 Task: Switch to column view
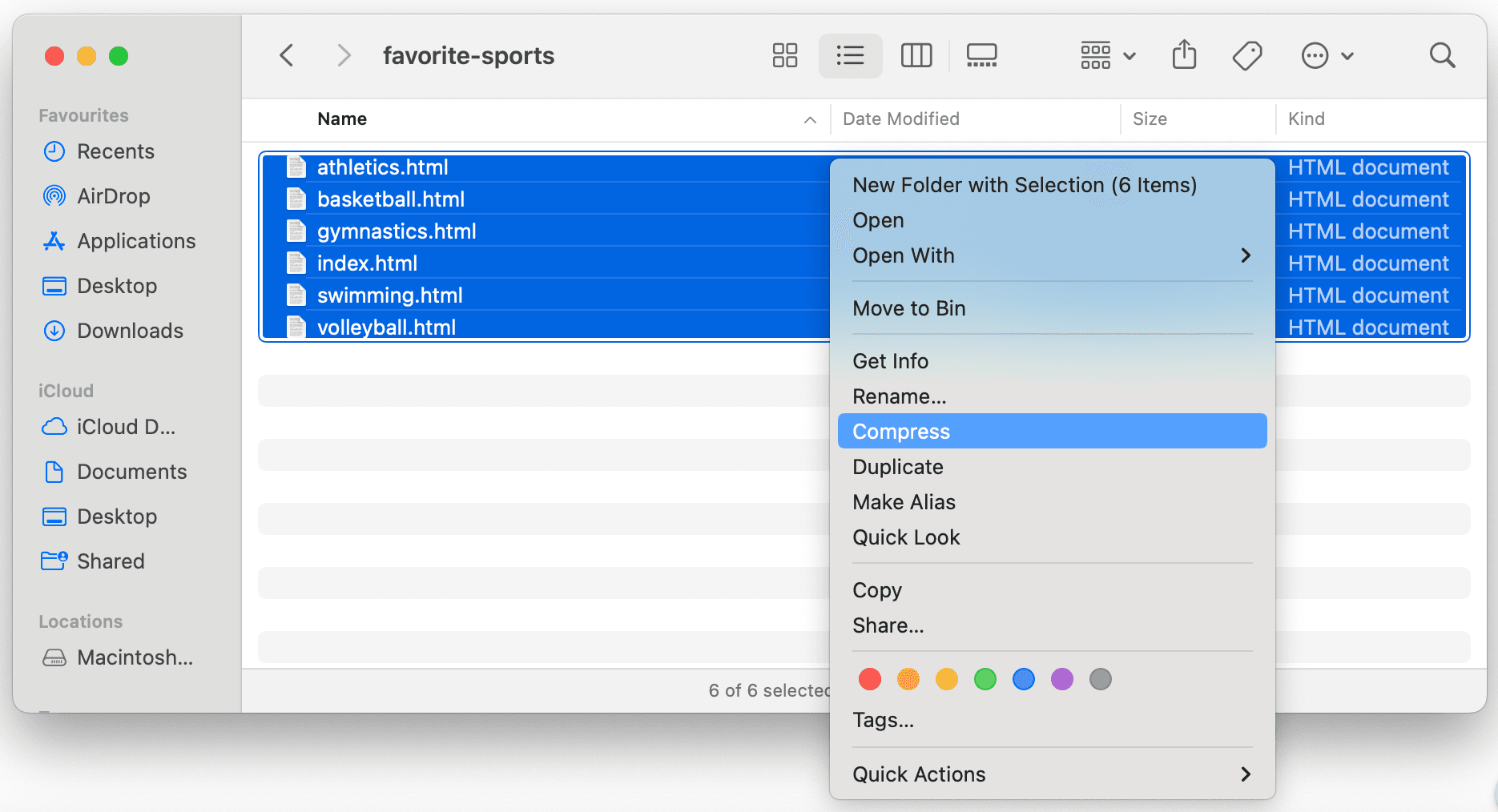pos(916,55)
